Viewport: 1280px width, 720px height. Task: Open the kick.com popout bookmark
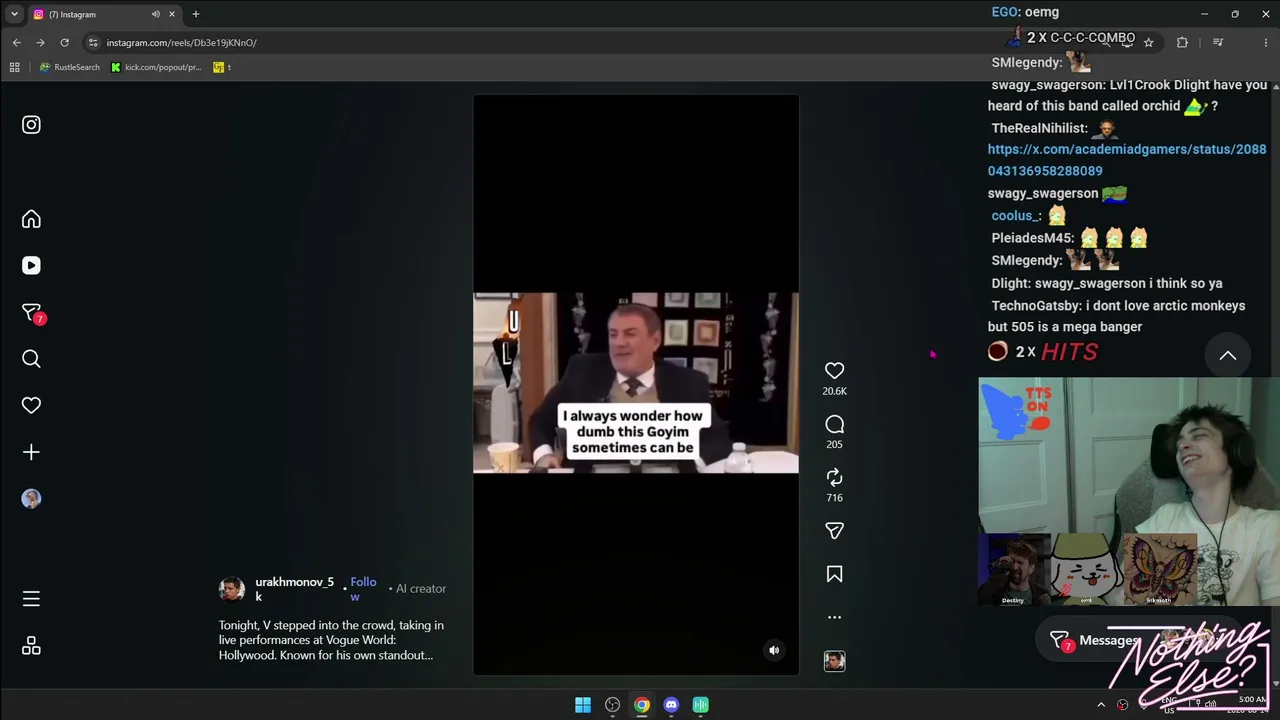pyautogui.click(x=156, y=67)
